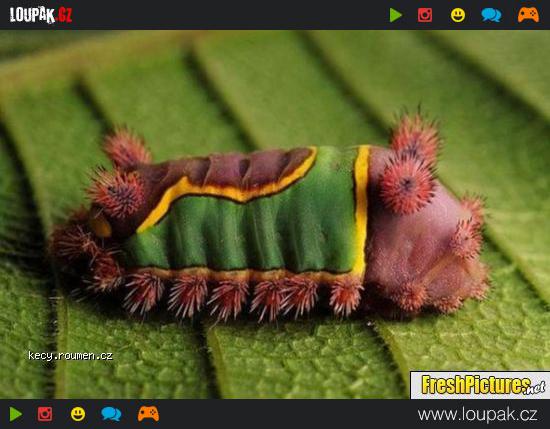Click the orange gamepad icon in bottom bar
The height and width of the screenshot is (429, 550).
coord(148,414)
